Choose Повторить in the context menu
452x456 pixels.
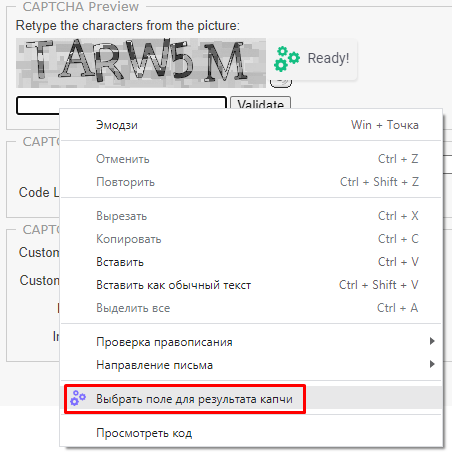click(x=251, y=182)
